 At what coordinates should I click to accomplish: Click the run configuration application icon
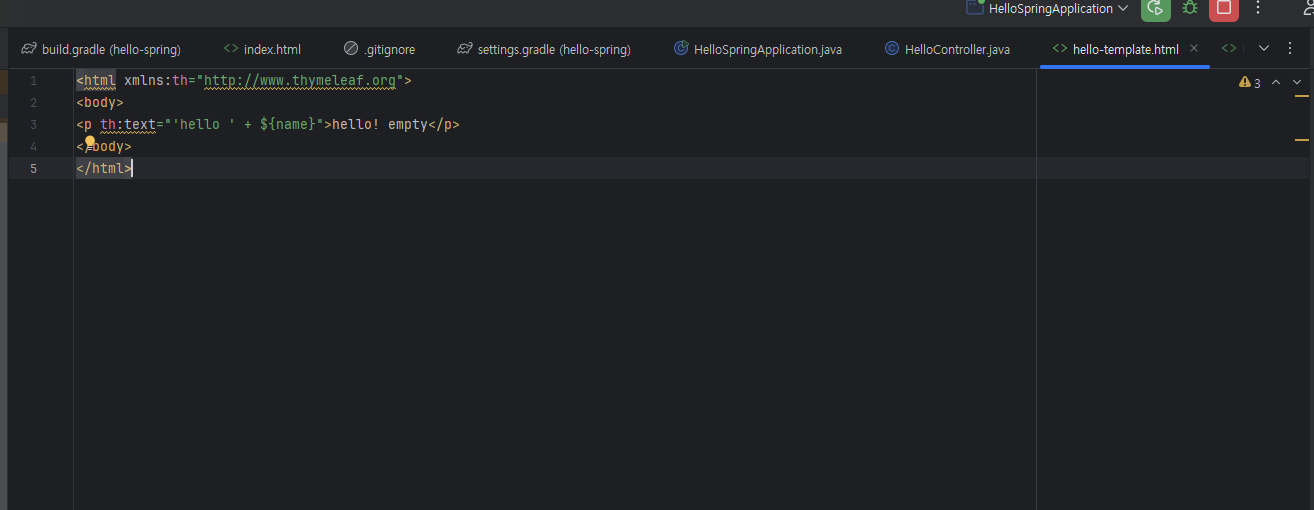tap(974, 7)
